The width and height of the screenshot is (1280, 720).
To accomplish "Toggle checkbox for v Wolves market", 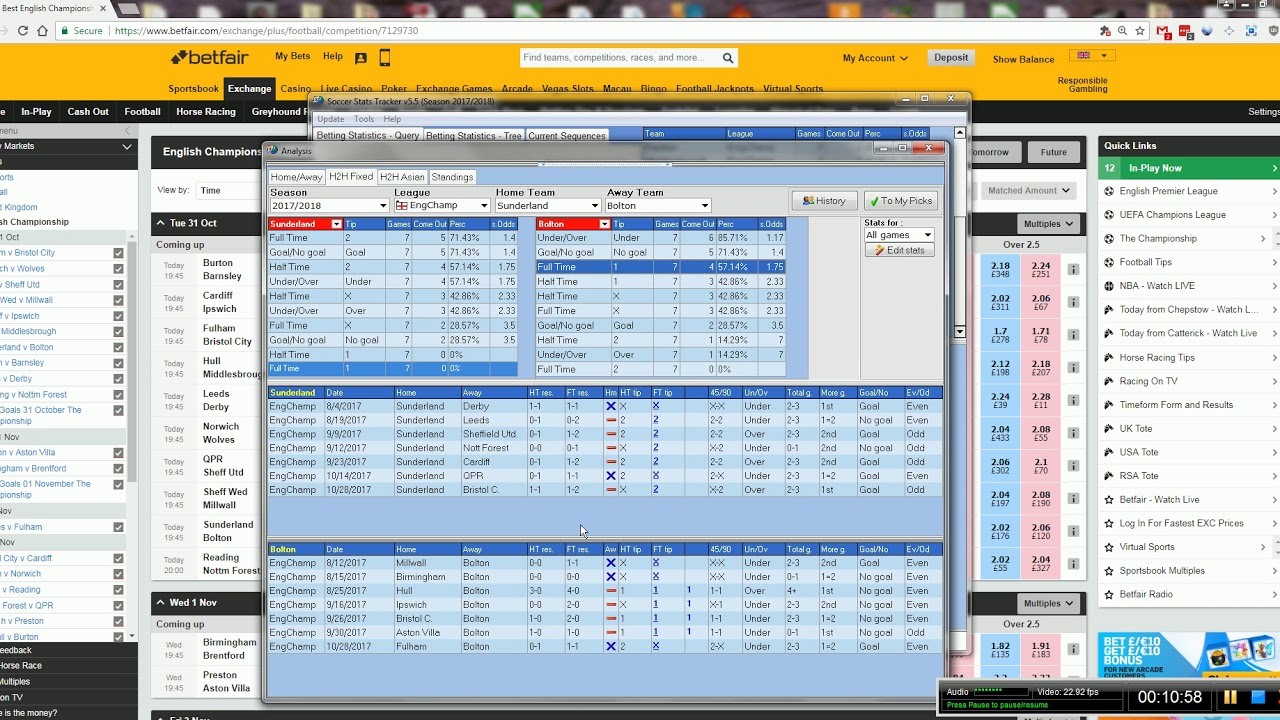I will click(x=118, y=269).
